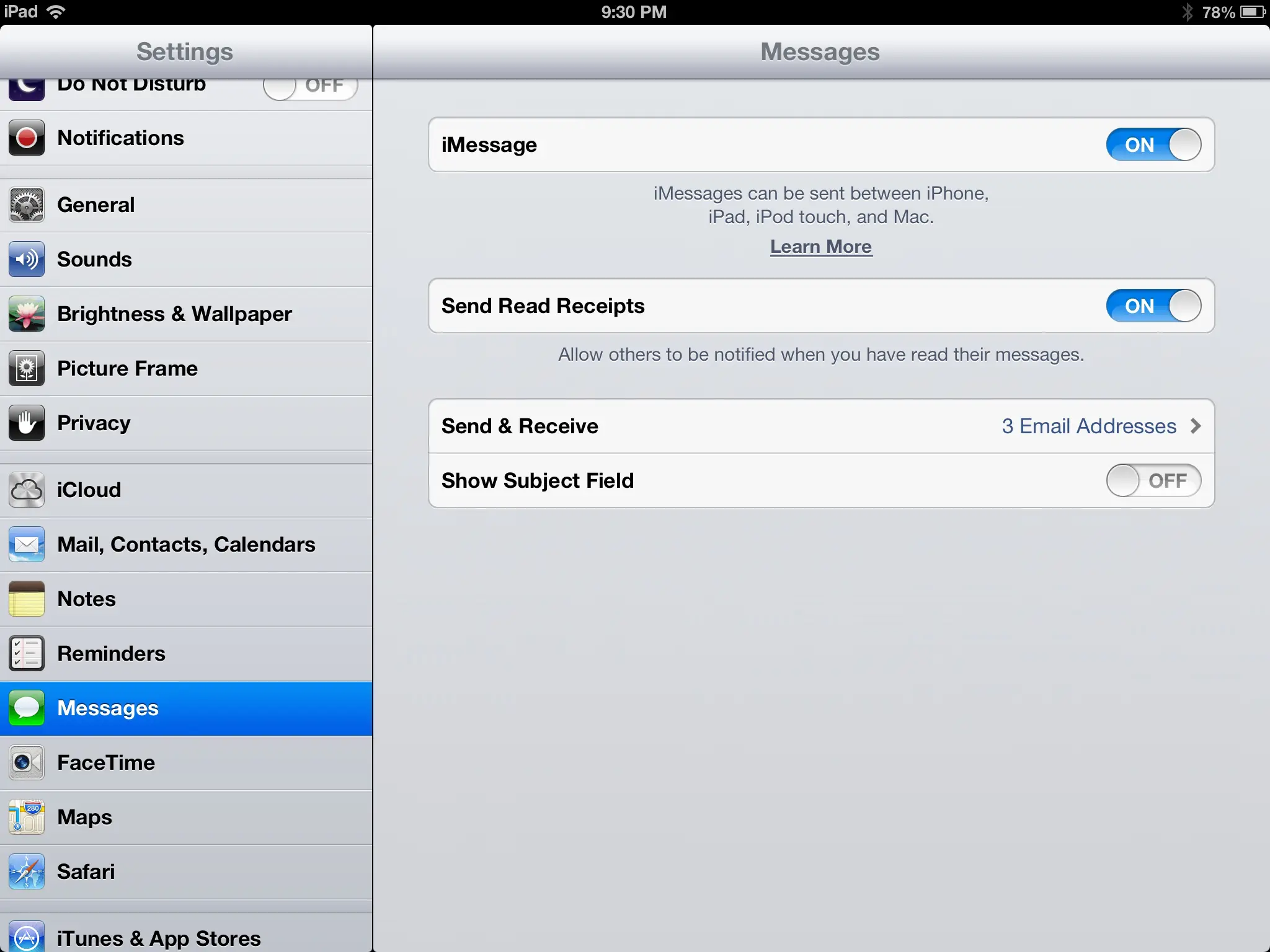Disable Send Read Receipts switch
The image size is (1270, 952).
1153,306
